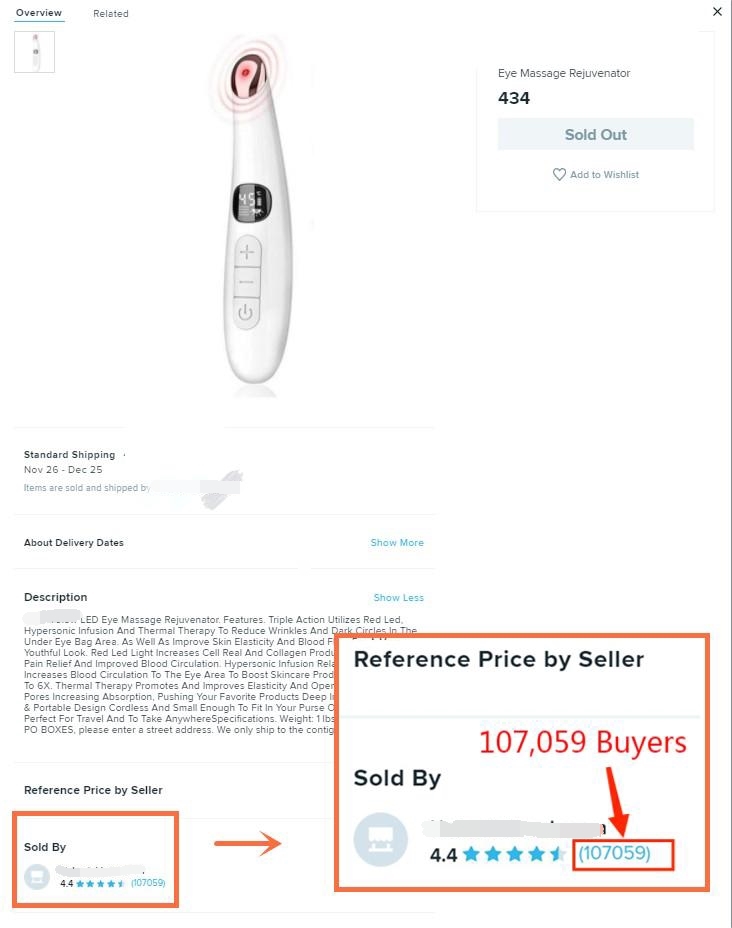732x928 pixels.
Task: Click the enlarged (107059) review count
Action: 614,853
